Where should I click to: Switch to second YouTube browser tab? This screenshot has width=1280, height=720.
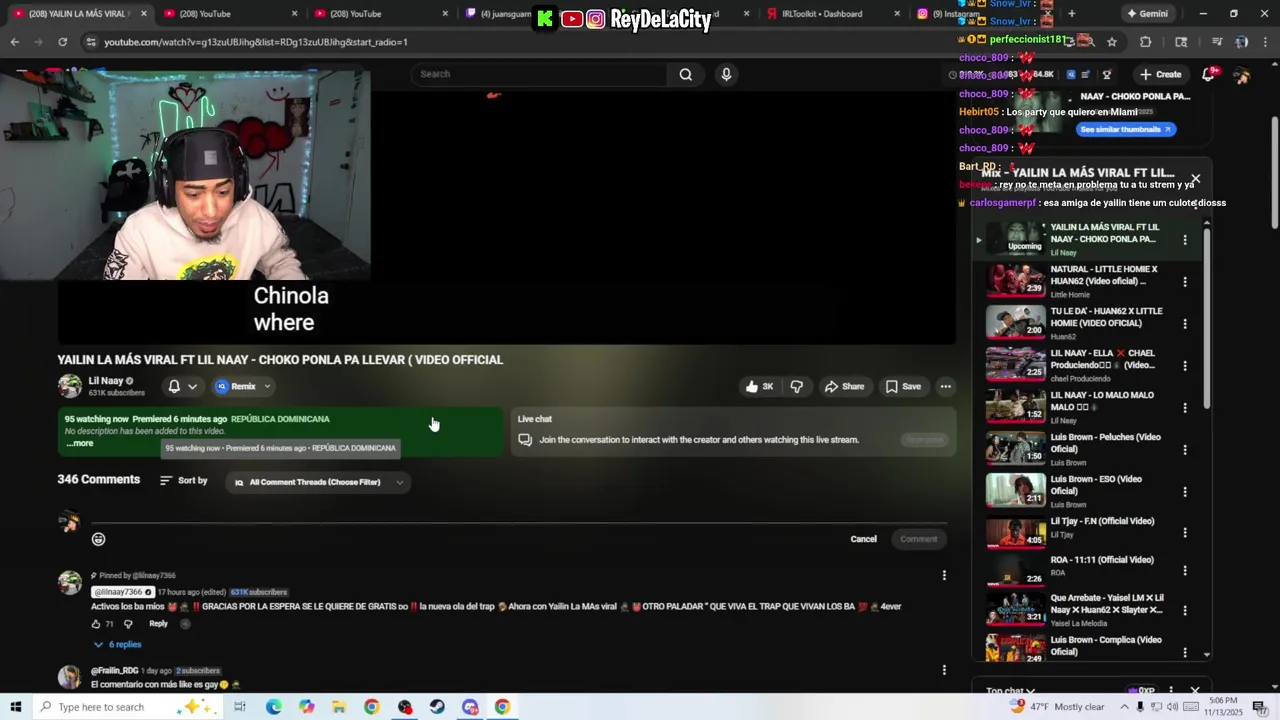pos(230,14)
